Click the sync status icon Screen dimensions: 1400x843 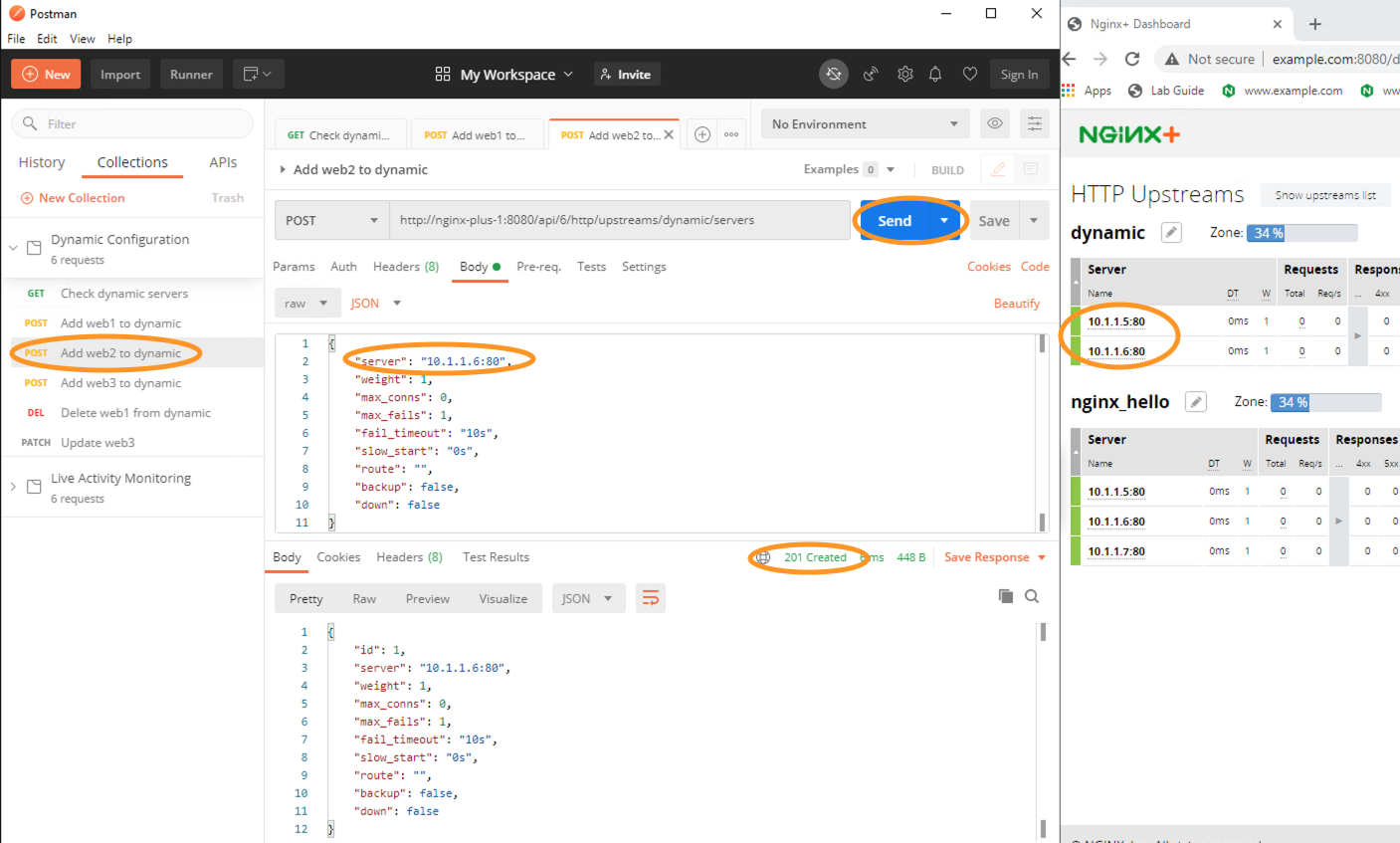pos(834,74)
